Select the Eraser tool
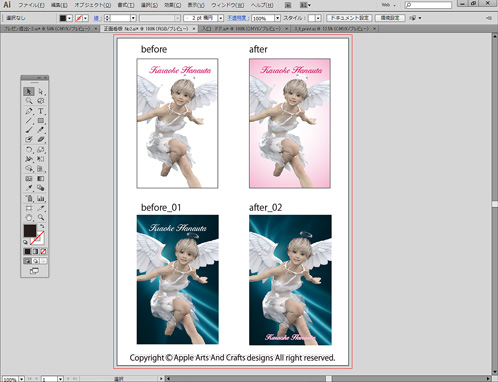498x382 pixels. 41,139
